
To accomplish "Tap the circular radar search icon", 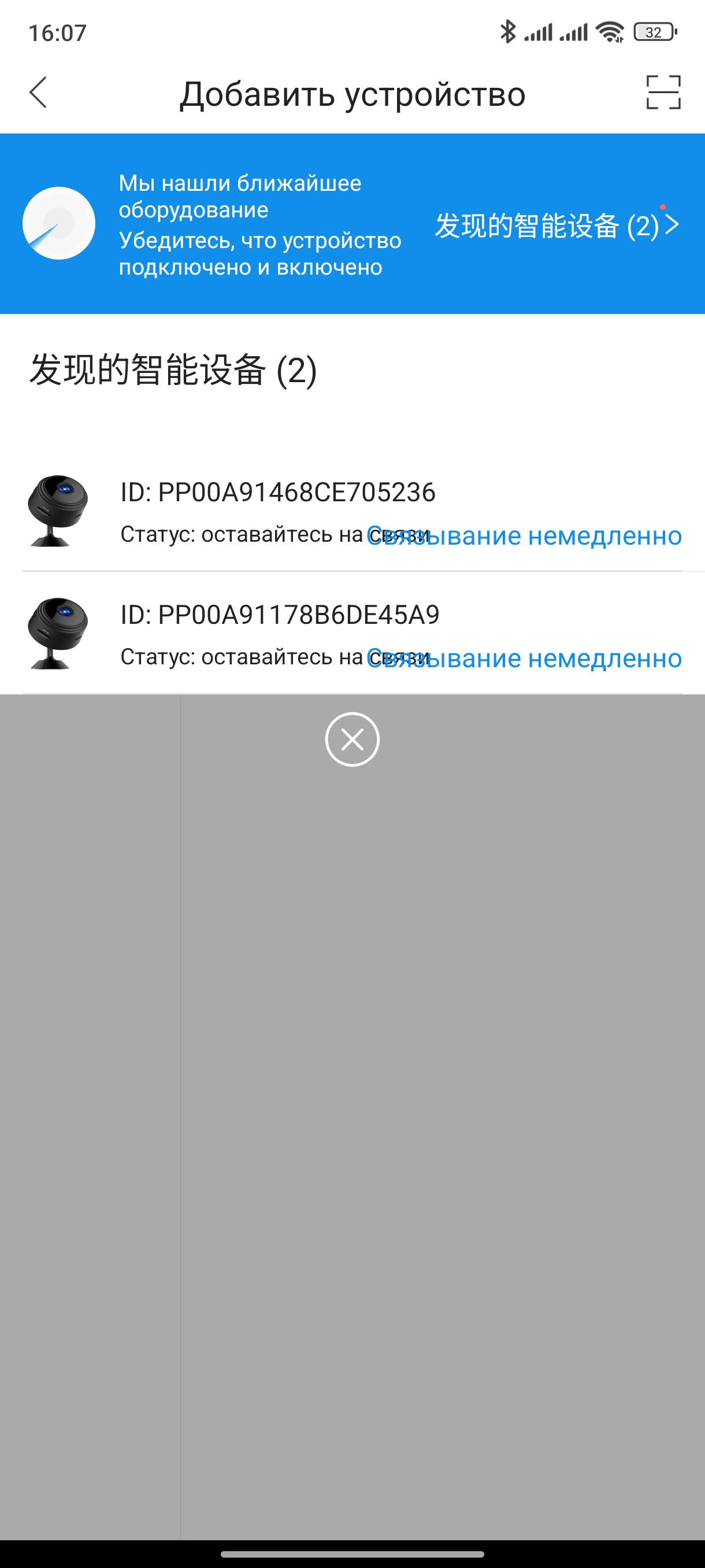I will pos(59,223).
